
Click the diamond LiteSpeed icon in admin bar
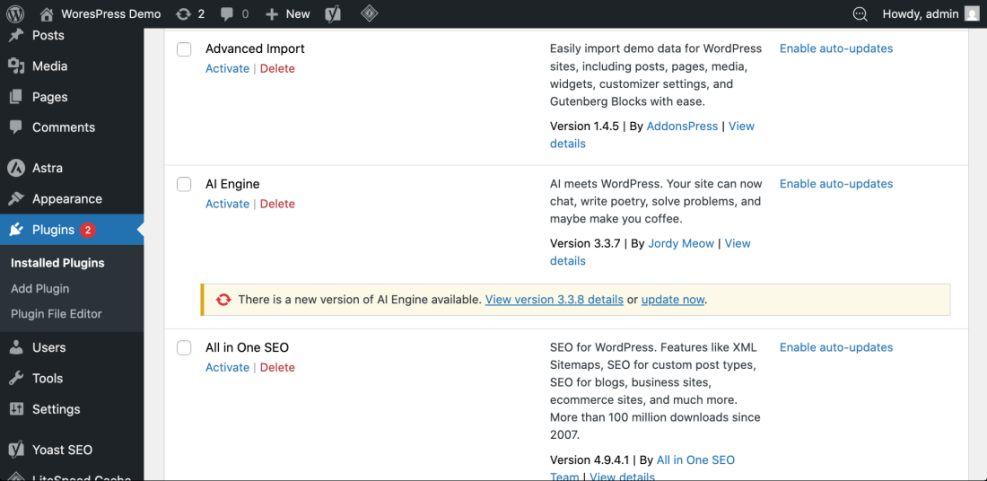(x=369, y=13)
